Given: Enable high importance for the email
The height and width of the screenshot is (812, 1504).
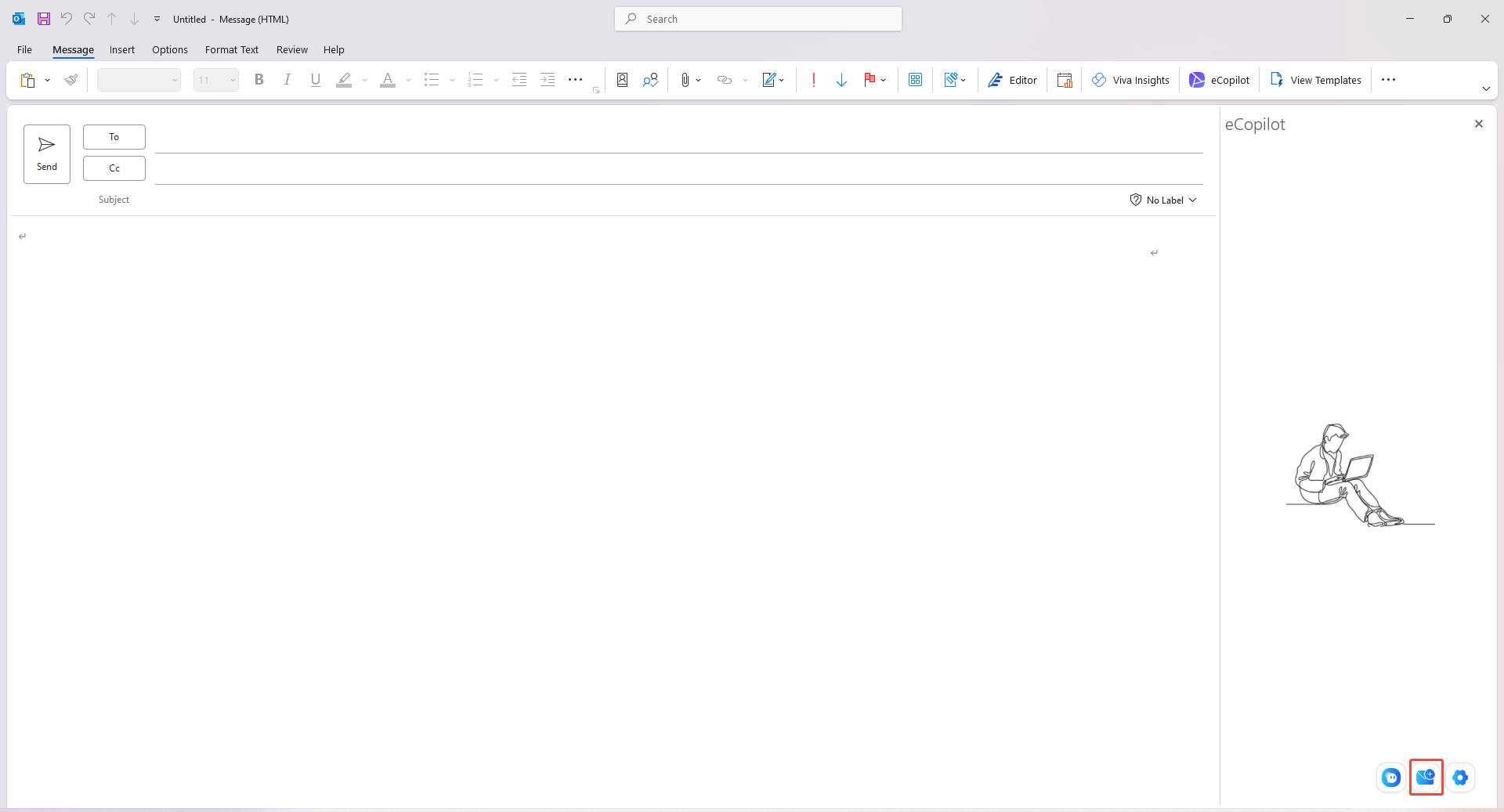Looking at the screenshot, I should [813, 80].
